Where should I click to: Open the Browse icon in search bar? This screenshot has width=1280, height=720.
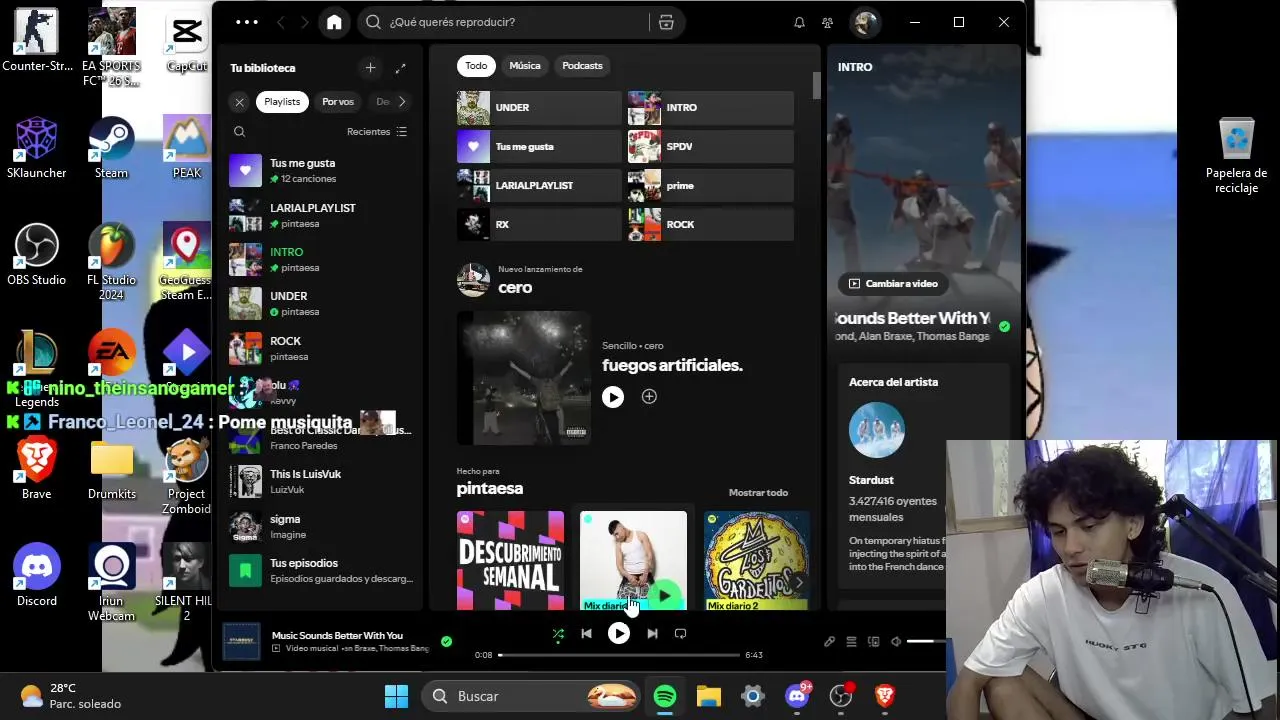pos(666,22)
